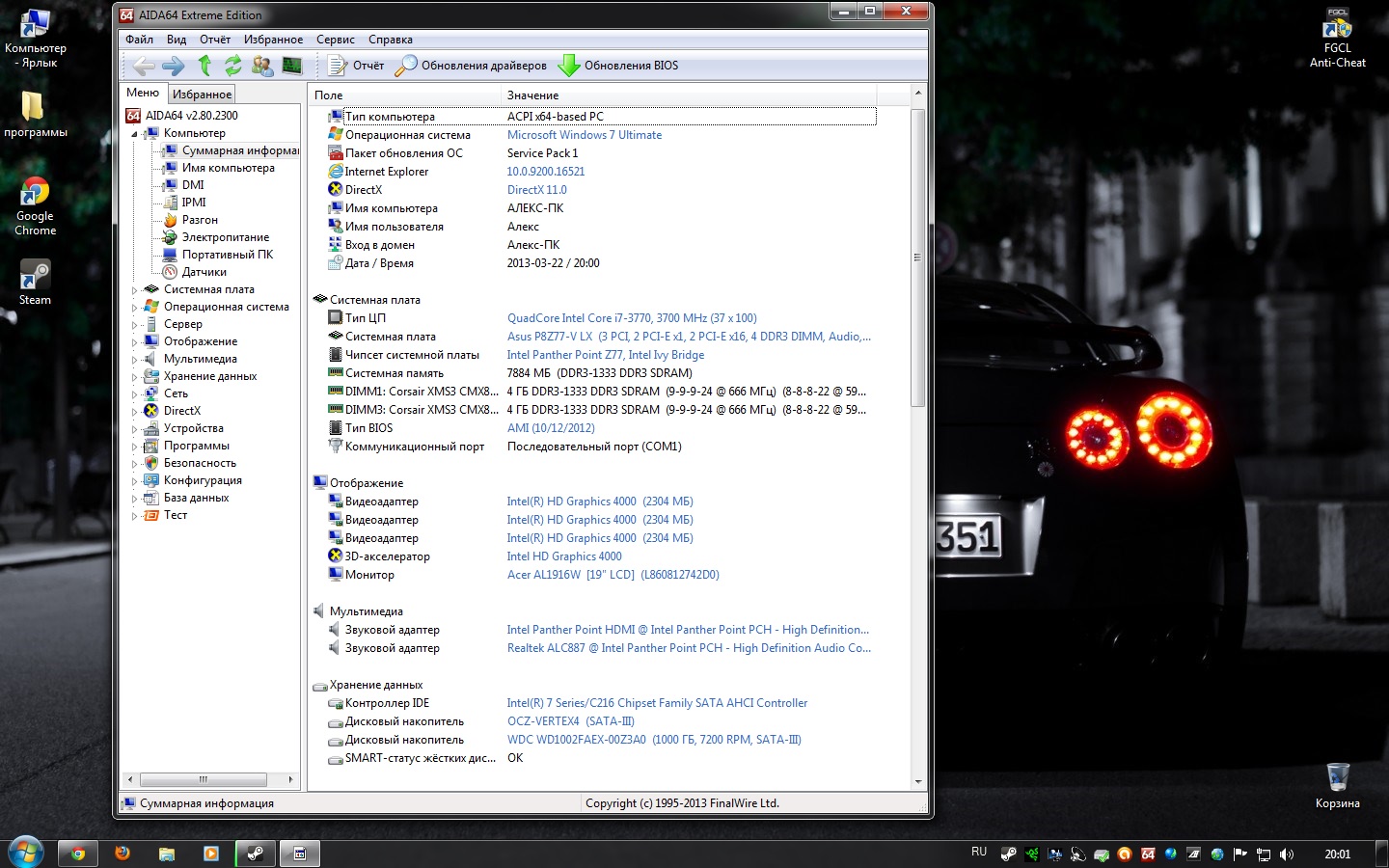
Task: Switch to the Избранное tab in the left pane
Action: 202,94
